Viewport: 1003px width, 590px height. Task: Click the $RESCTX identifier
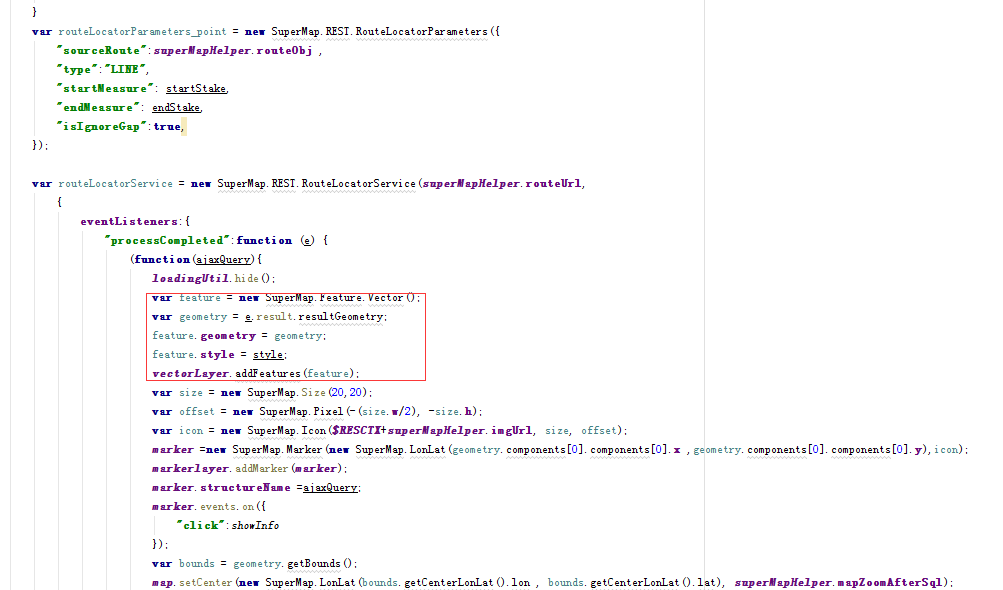click(356, 431)
